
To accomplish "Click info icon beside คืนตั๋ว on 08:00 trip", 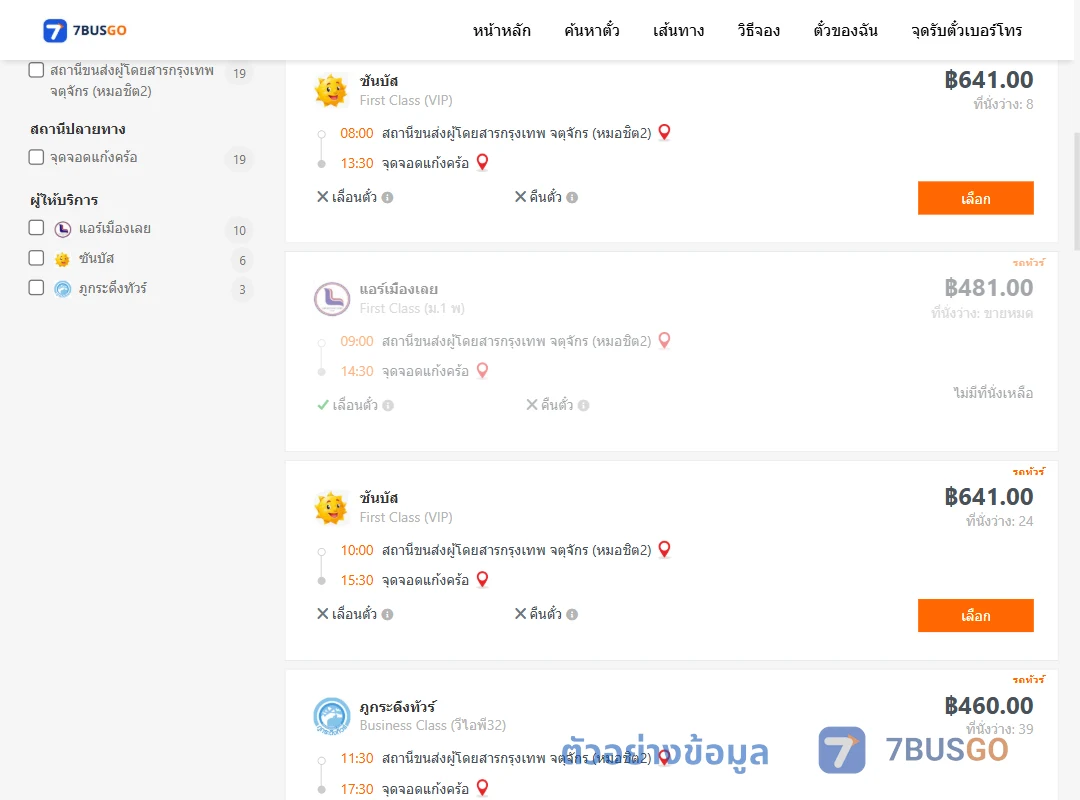I will [x=572, y=198].
